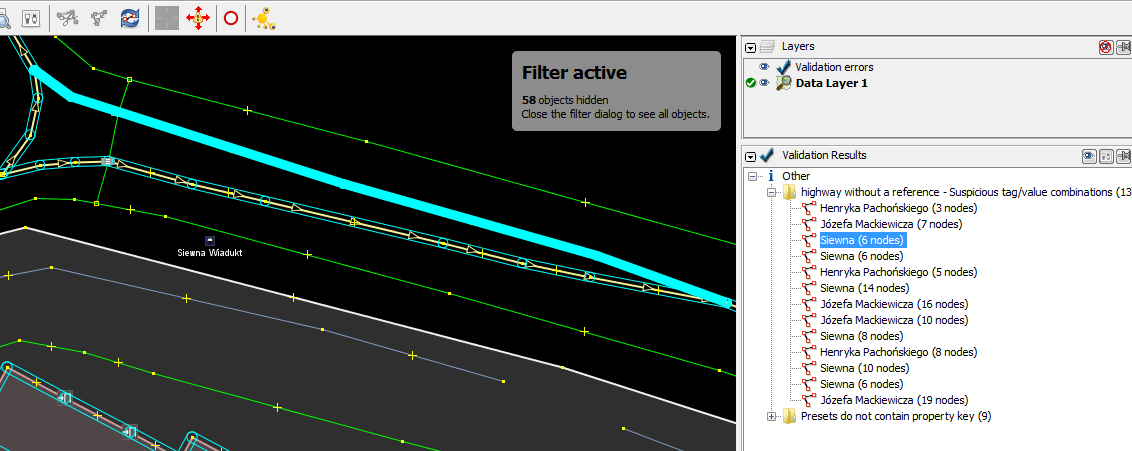Screen dimensions: 1132x451
Task: Click 'Siewna Wiadukt' marker on the map
Action: [210, 241]
